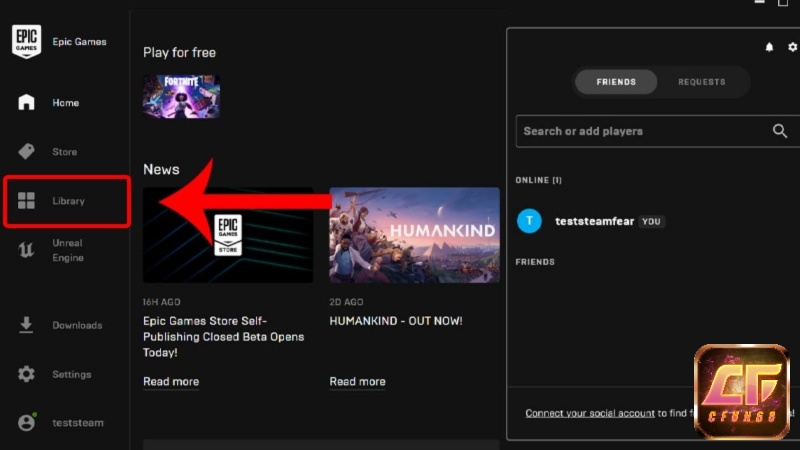800x450 pixels.
Task: Click the Store tag icon
Action: (26, 151)
